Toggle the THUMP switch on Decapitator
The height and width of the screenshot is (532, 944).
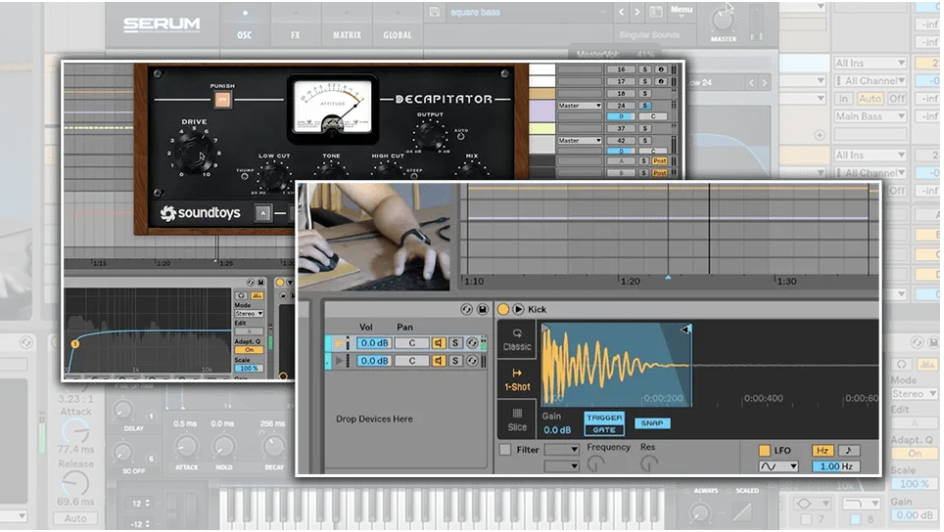tap(245, 176)
